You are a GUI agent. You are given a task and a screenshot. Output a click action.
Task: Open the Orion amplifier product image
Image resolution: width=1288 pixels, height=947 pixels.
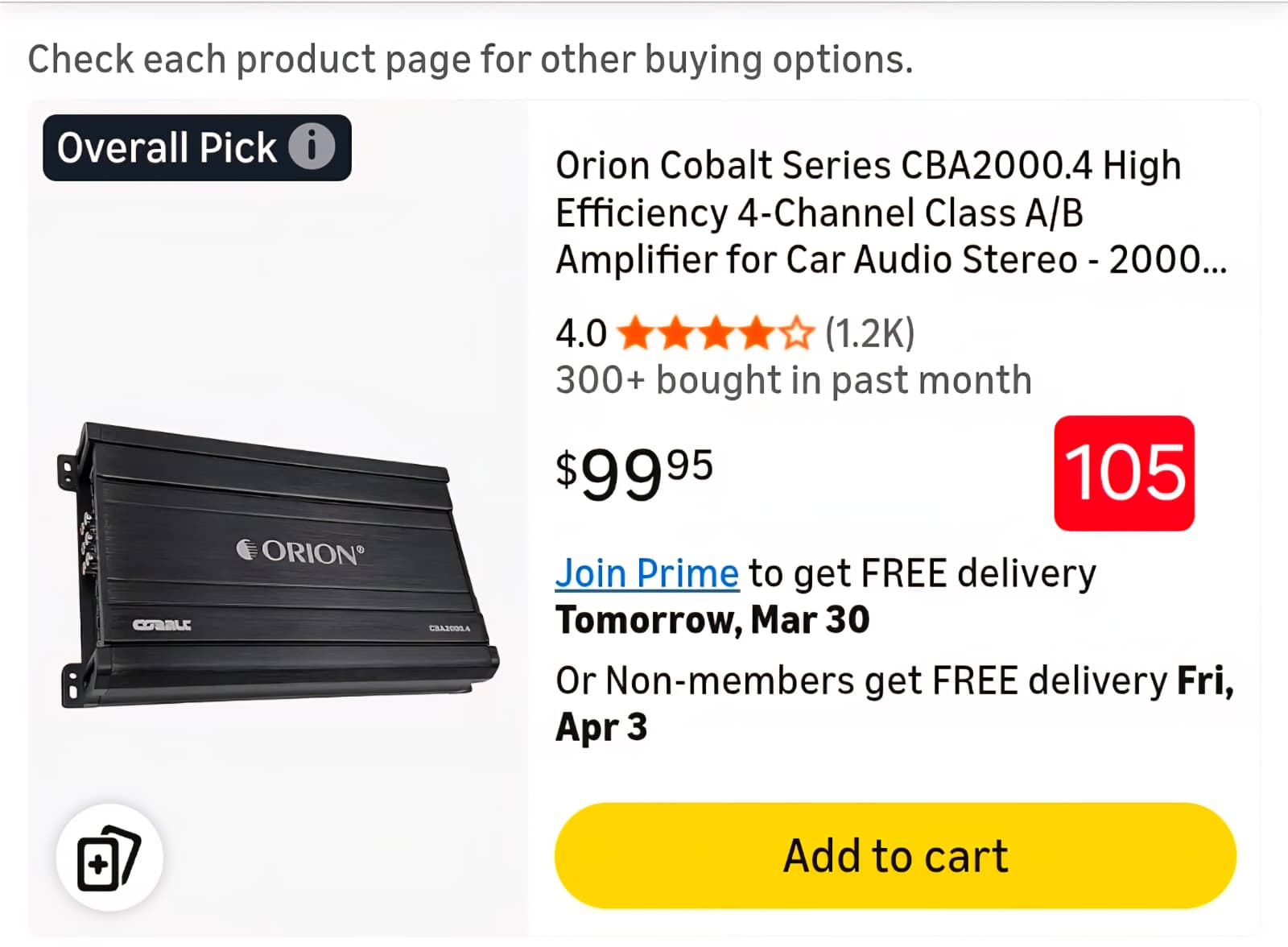(278, 564)
